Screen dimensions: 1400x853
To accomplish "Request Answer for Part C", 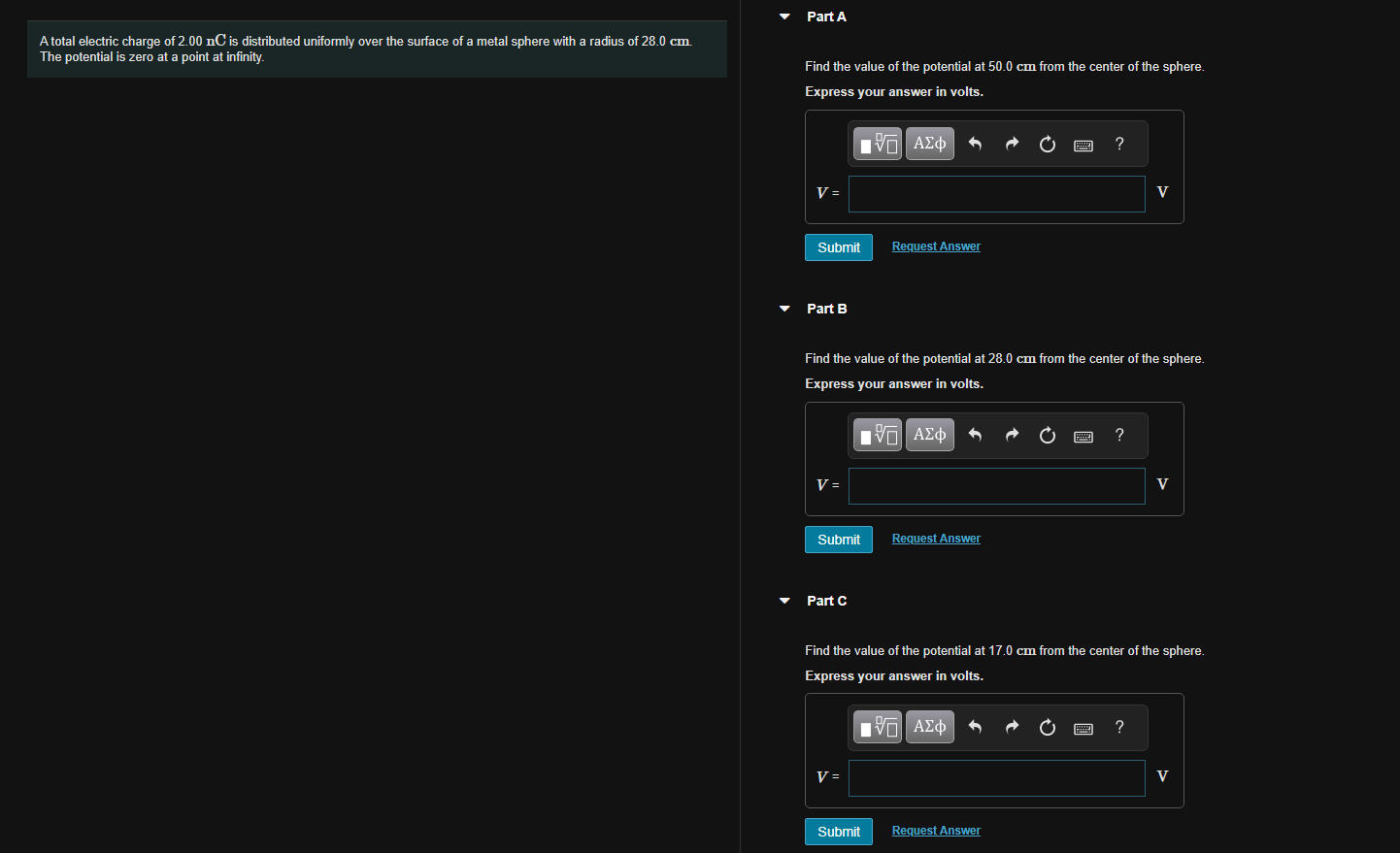I will pyautogui.click(x=936, y=831).
